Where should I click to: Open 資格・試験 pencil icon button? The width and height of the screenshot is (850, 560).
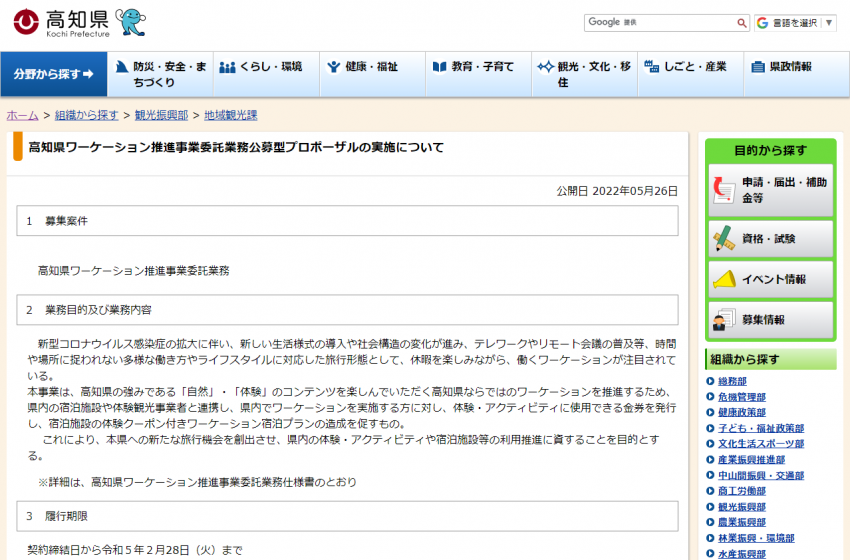770,239
